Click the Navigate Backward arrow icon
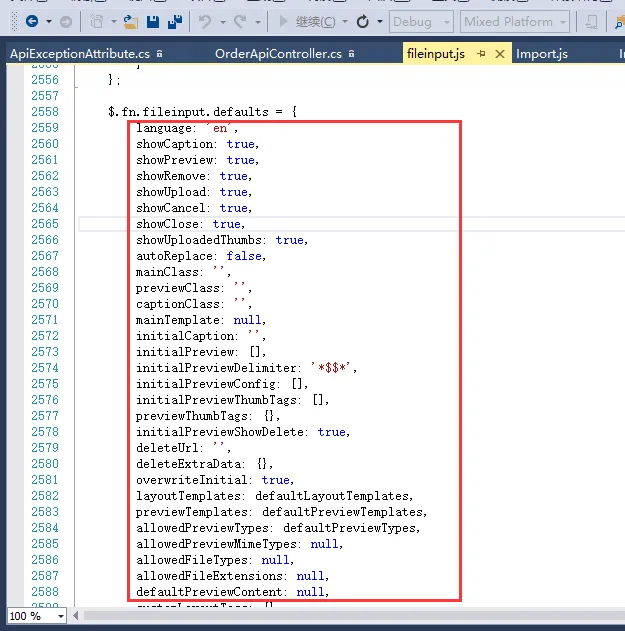This screenshot has height=631, width=625. tap(32, 21)
